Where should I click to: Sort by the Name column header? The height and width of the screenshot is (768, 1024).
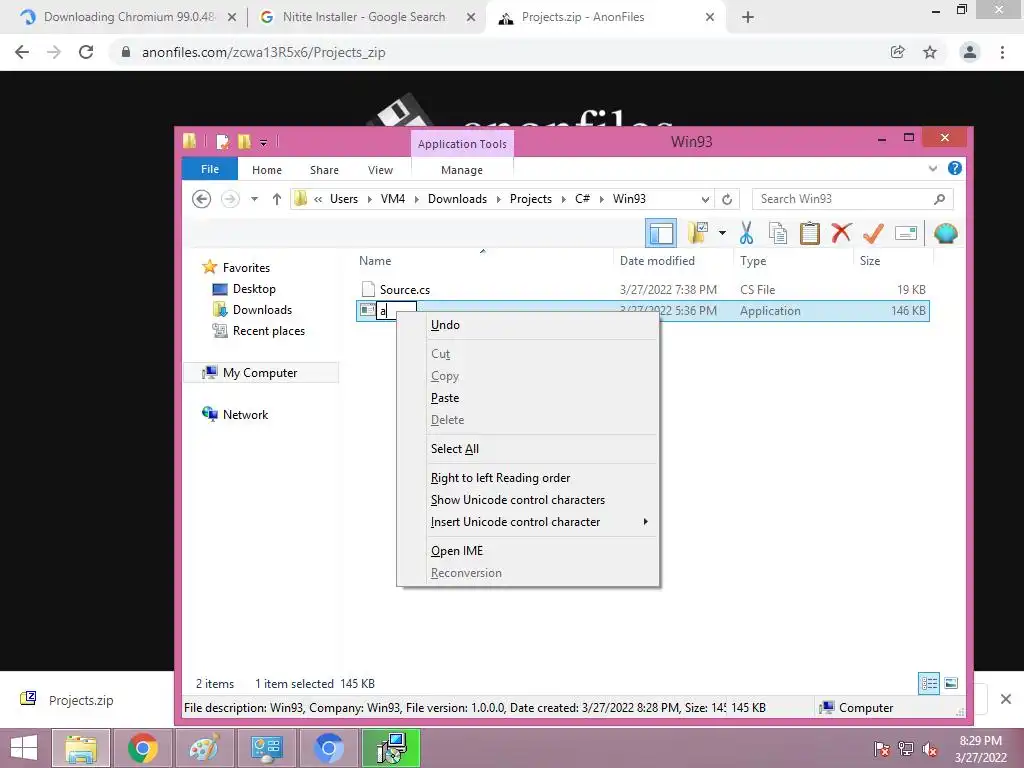click(375, 261)
